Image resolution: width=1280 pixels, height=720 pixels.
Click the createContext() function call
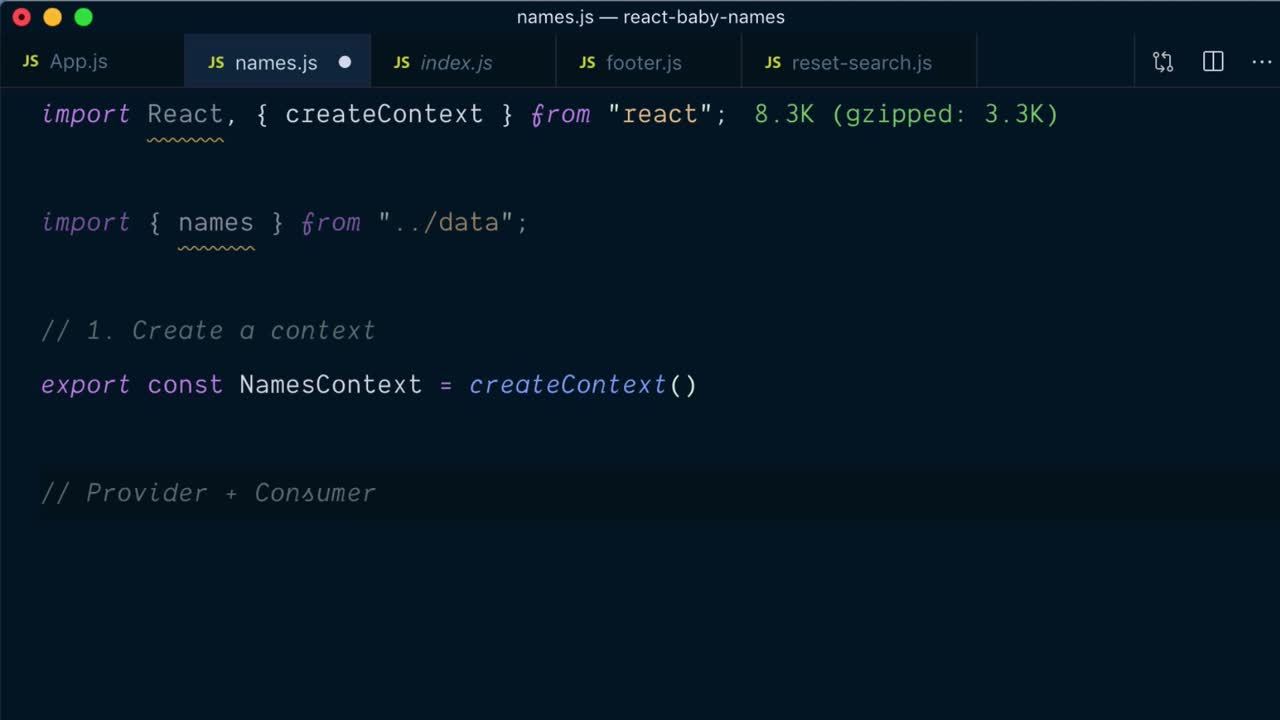click(x=583, y=385)
